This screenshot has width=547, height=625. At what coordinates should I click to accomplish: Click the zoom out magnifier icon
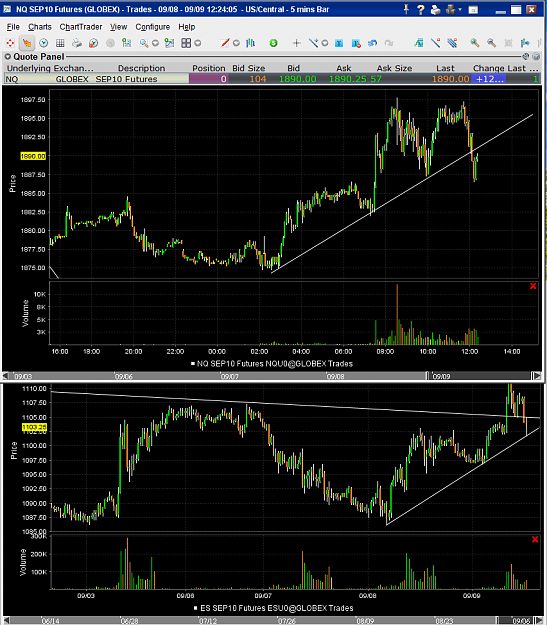491,43
